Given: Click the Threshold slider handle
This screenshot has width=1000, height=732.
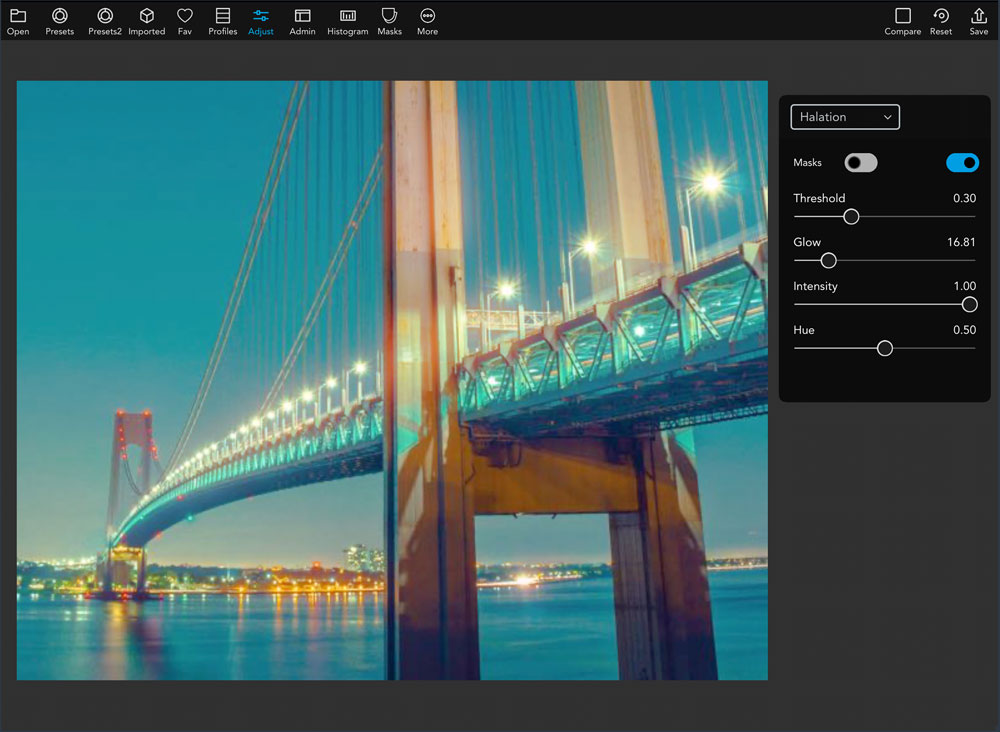Looking at the screenshot, I should click(x=851, y=216).
